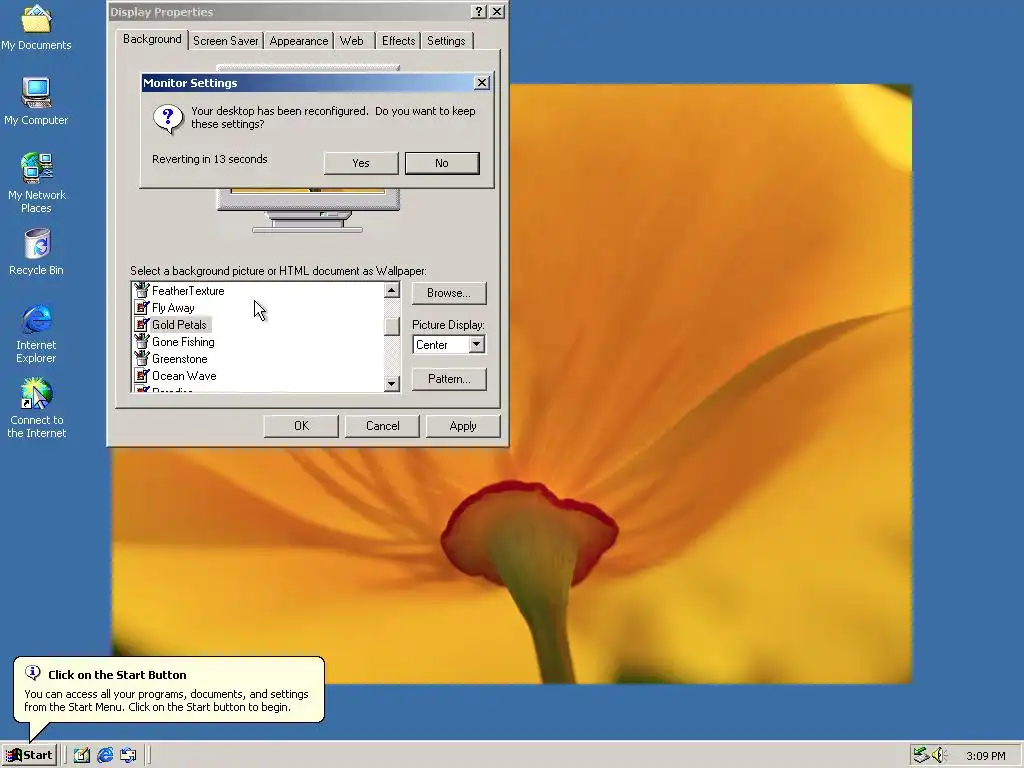The width and height of the screenshot is (1024, 768).
Task: Switch to the Background tab
Action: (x=152, y=39)
